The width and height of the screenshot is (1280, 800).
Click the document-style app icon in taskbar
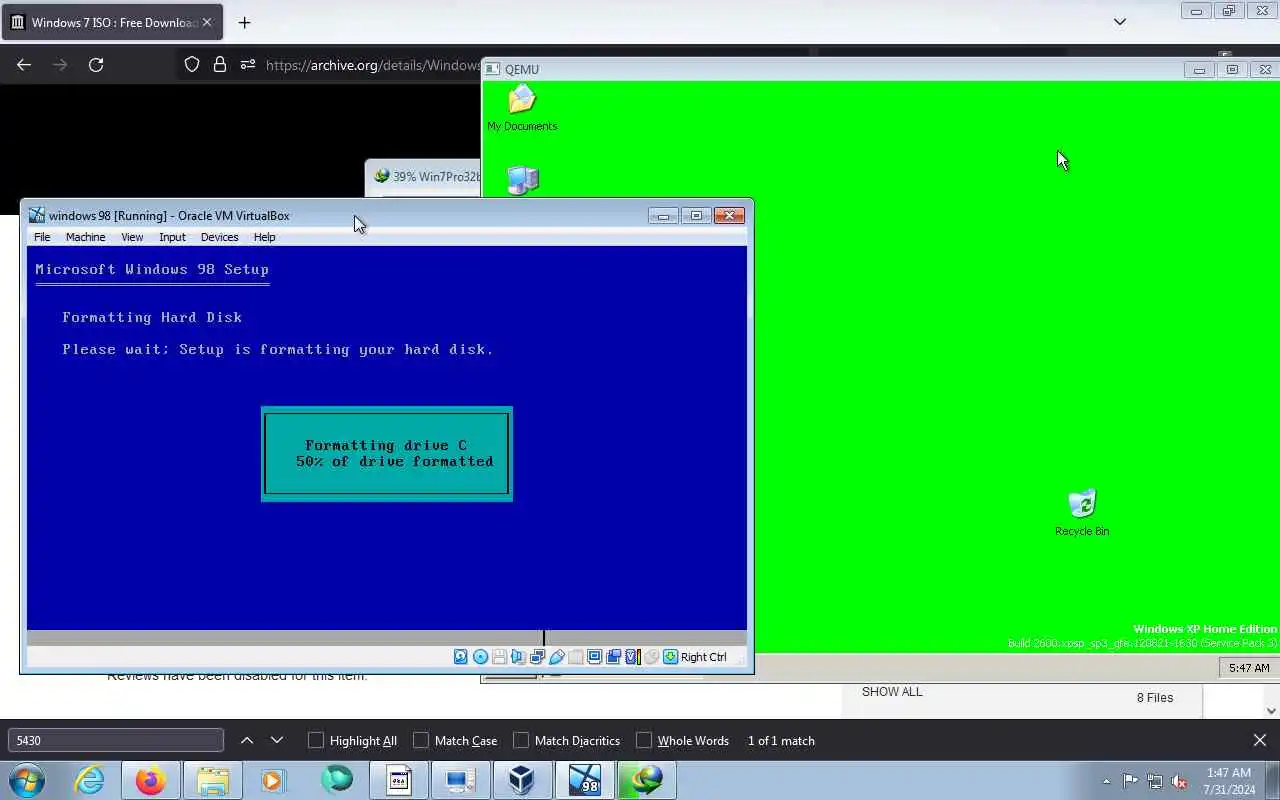click(398, 780)
